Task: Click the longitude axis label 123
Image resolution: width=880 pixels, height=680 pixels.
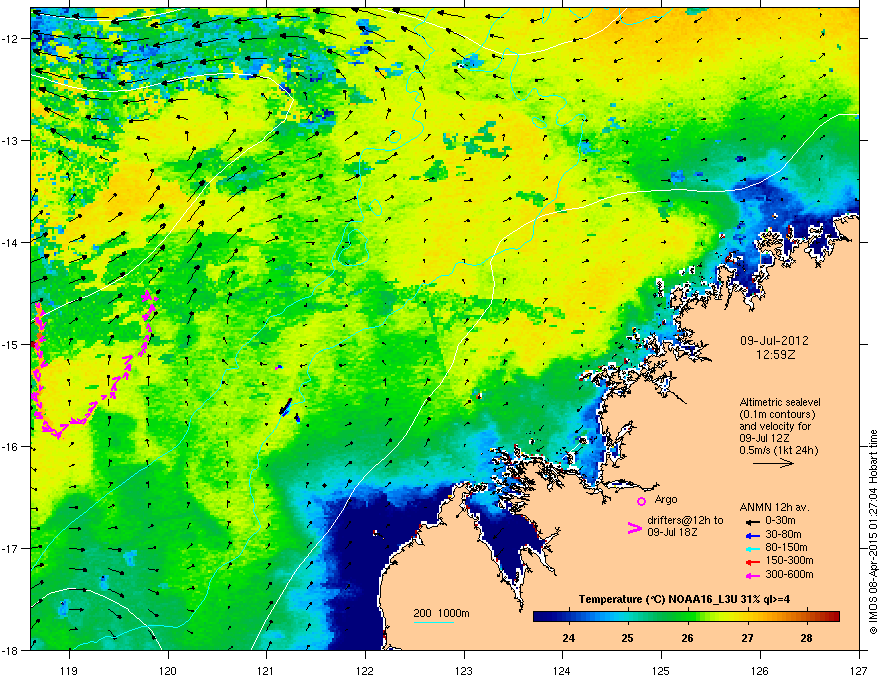Action: pos(464,670)
